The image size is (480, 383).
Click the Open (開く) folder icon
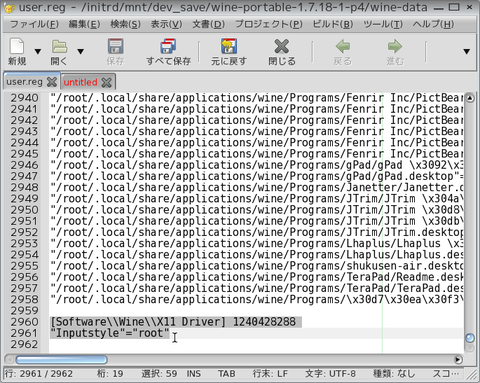(x=59, y=46)
